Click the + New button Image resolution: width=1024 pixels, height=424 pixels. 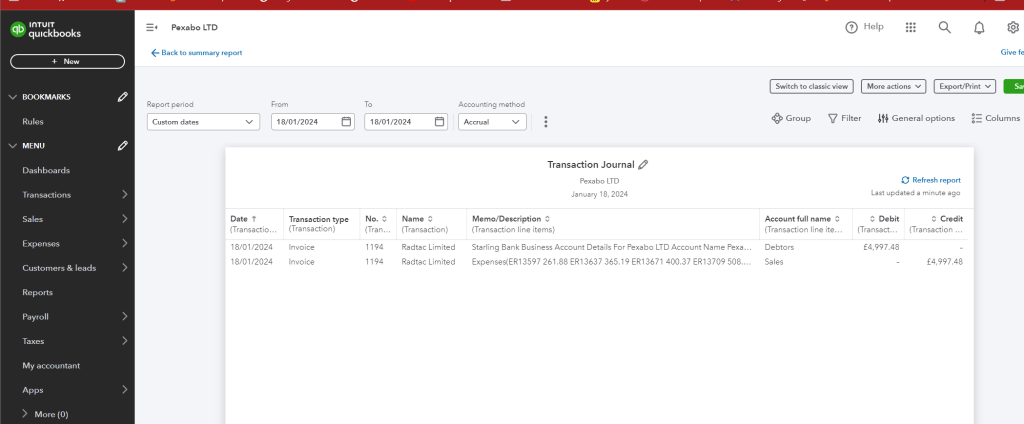click(x=67, y=61)
